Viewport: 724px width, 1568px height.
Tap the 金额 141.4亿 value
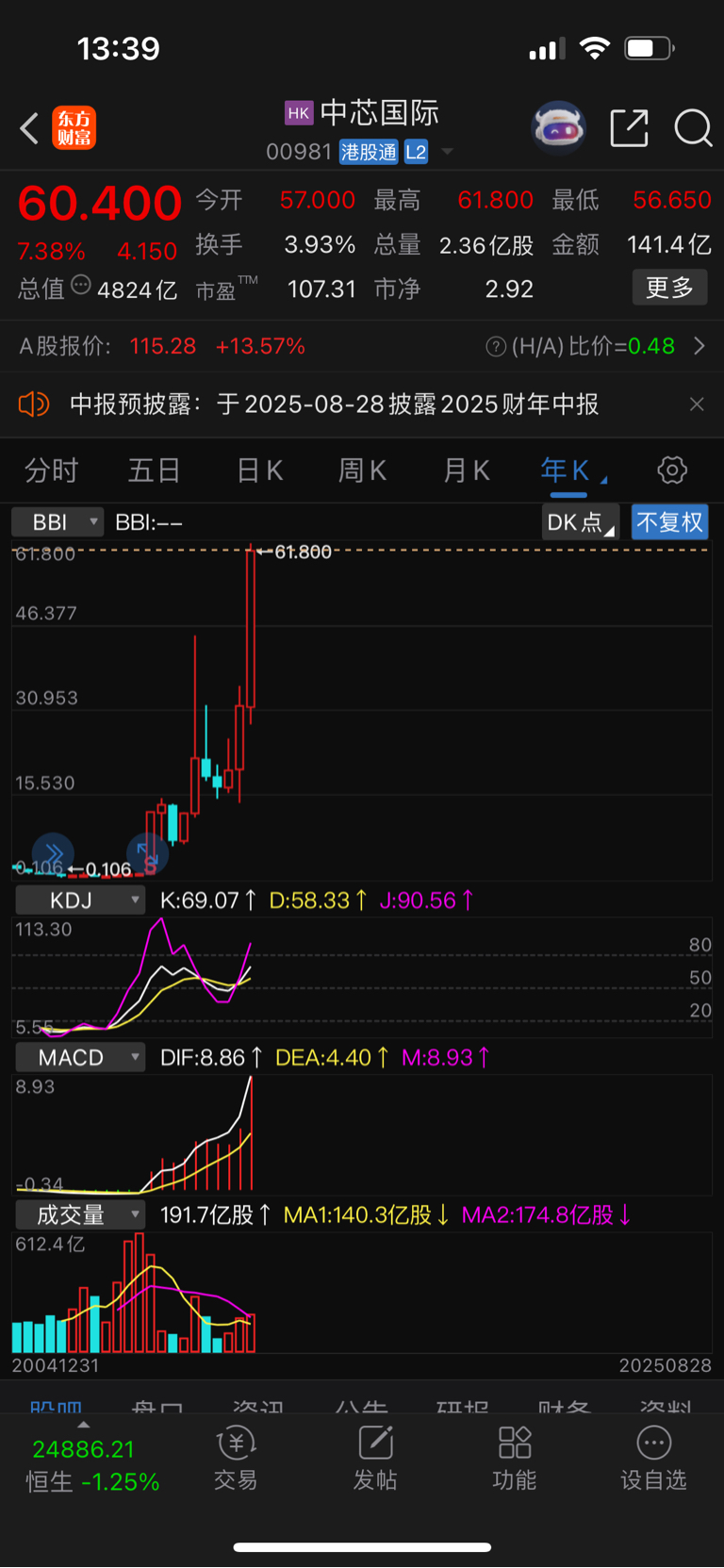click(668, 245)
